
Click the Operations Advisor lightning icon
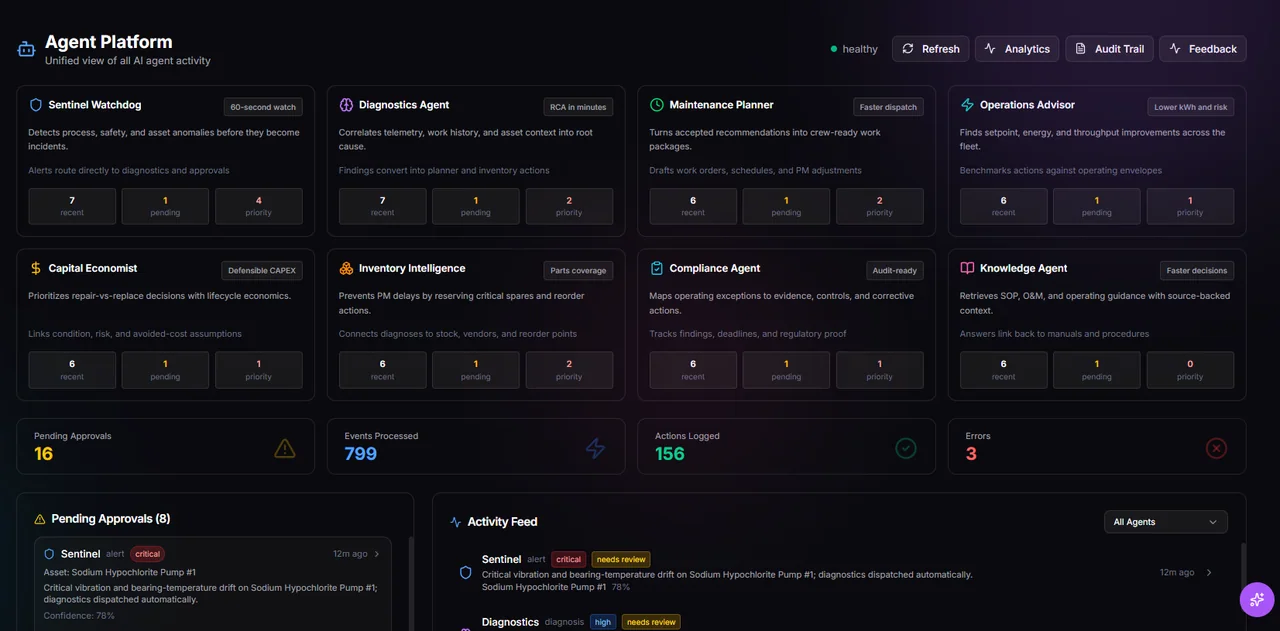[967, 105]
